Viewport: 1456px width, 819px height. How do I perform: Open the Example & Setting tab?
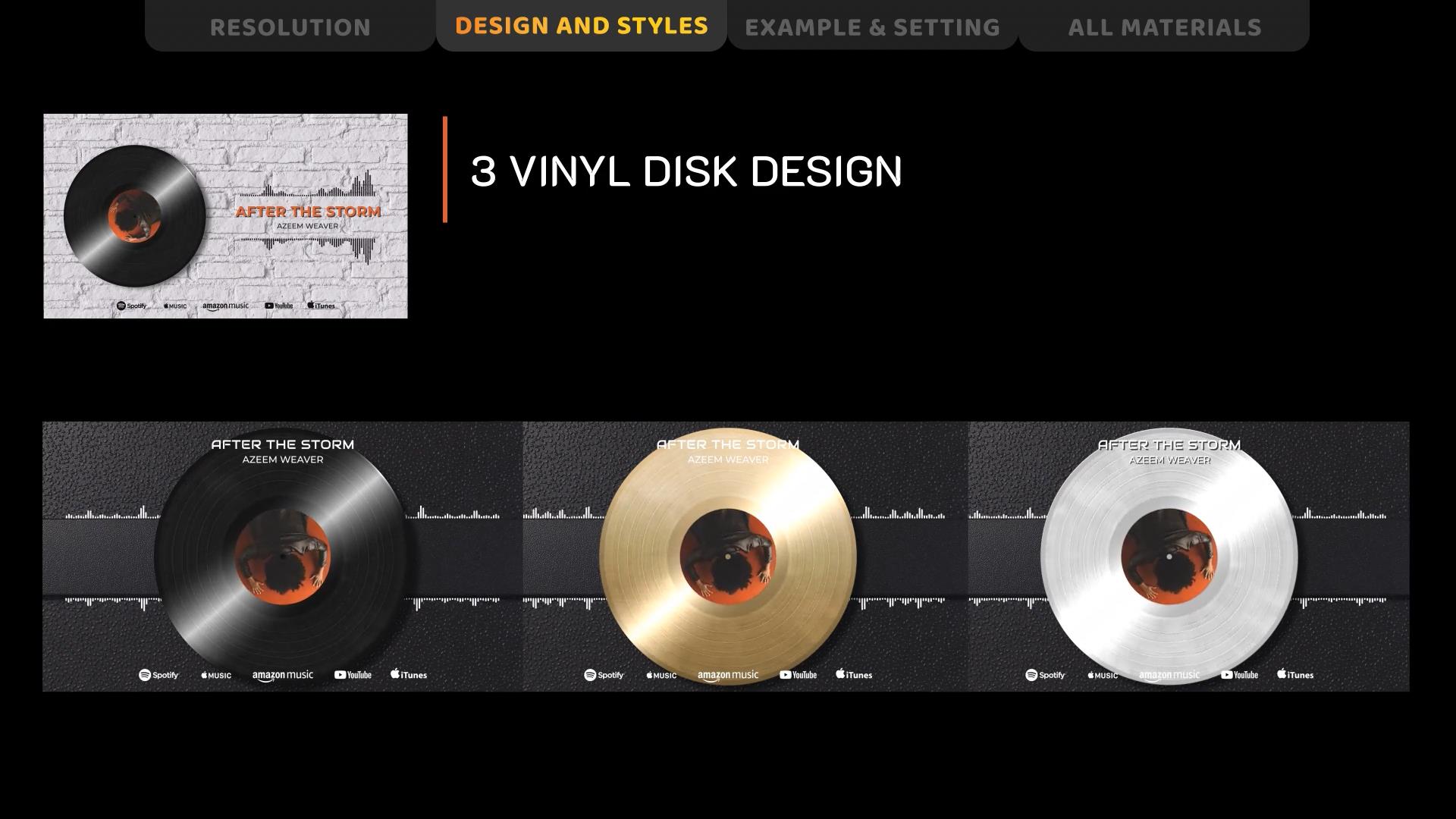click(873, 26)
